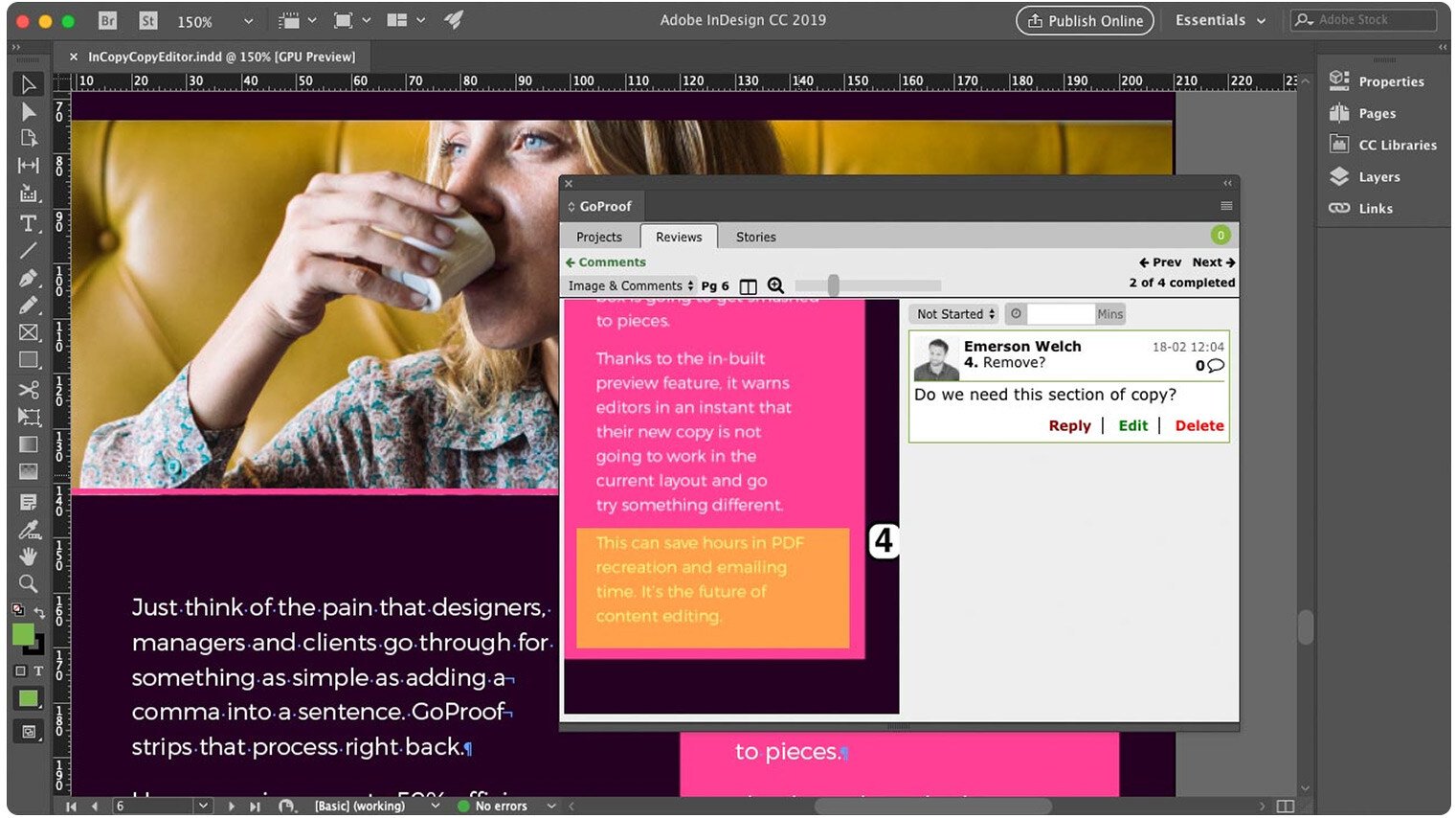
Task: Reply to Emerson Welch's comment
Action: tap(1069, 425)
